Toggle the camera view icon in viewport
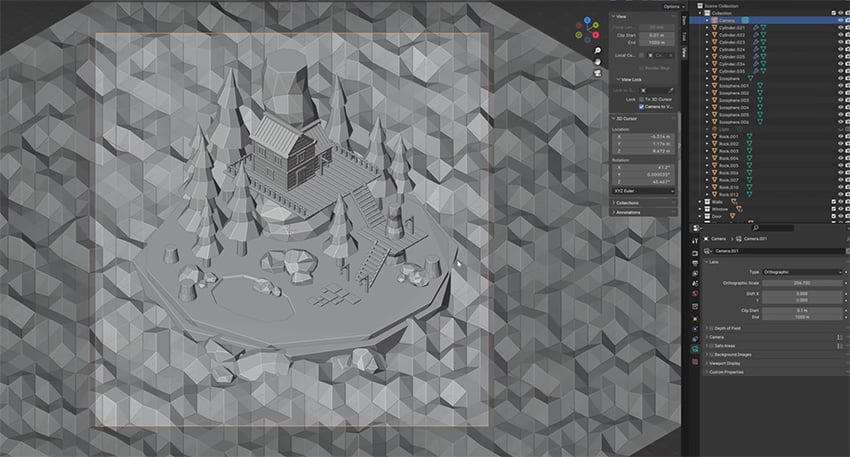This screenshot has width=850, height=457. coord(597,73)
